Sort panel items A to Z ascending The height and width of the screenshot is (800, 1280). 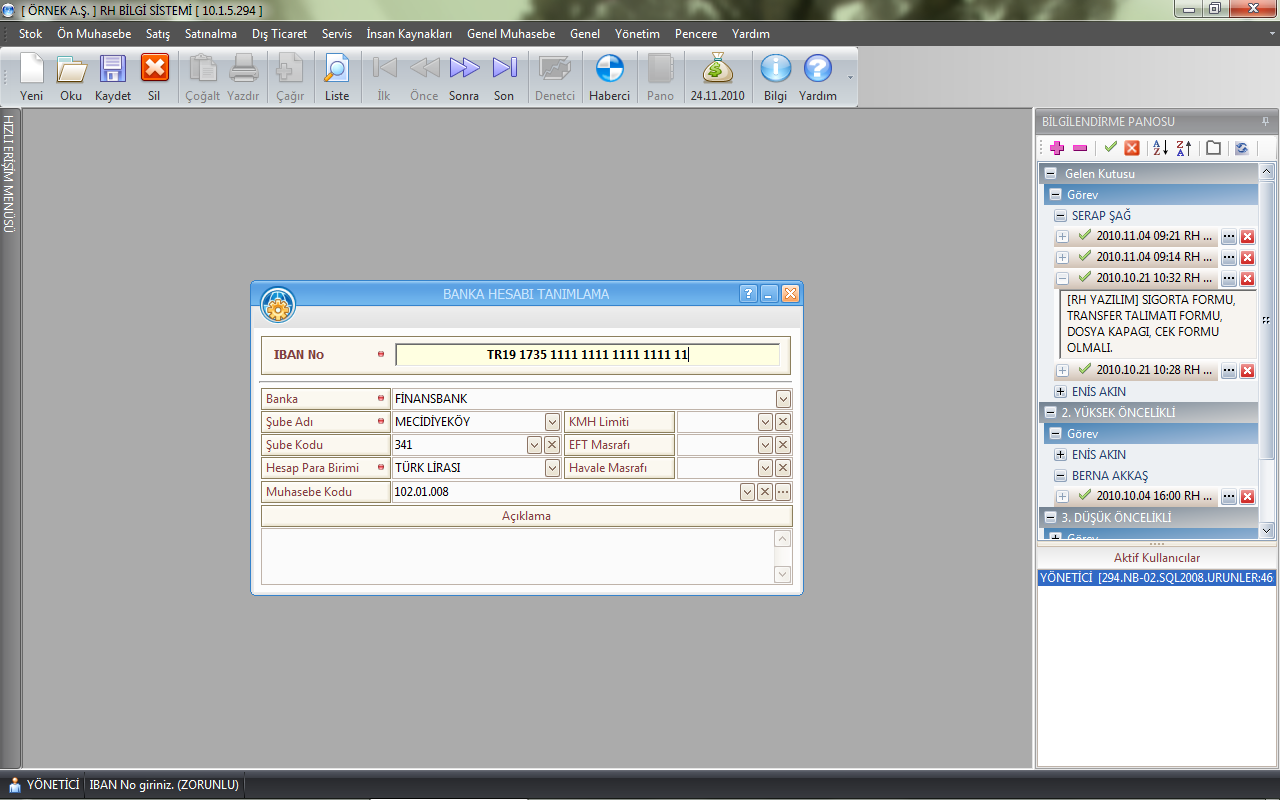1160,148
